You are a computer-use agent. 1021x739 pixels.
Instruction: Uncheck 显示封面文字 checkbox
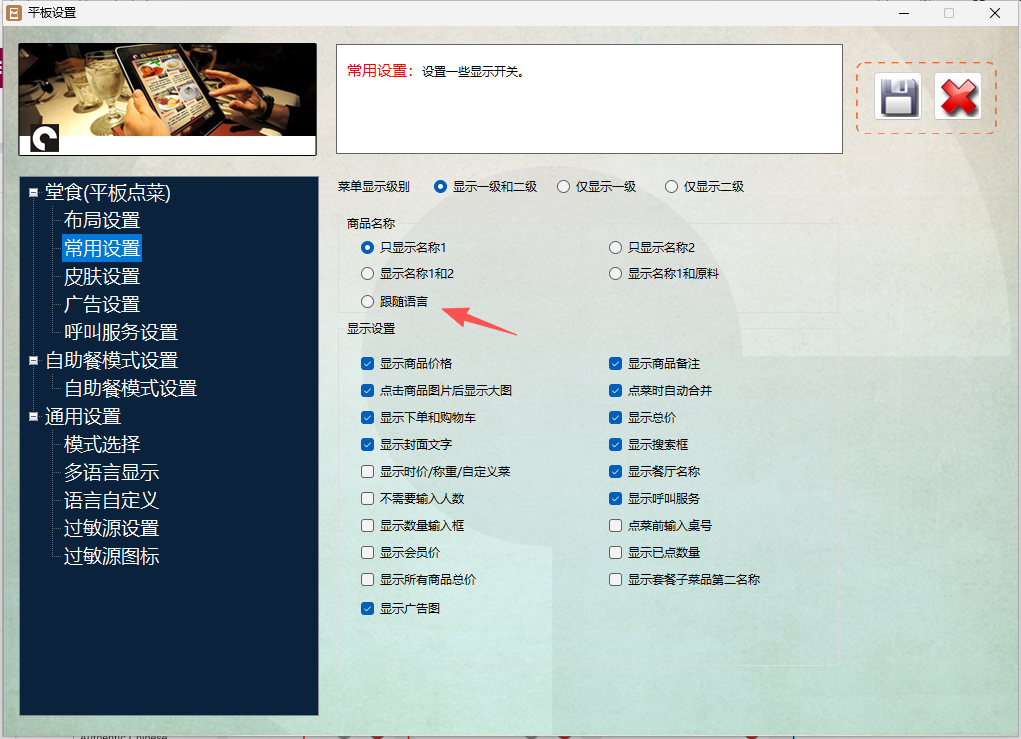(367, 445)
